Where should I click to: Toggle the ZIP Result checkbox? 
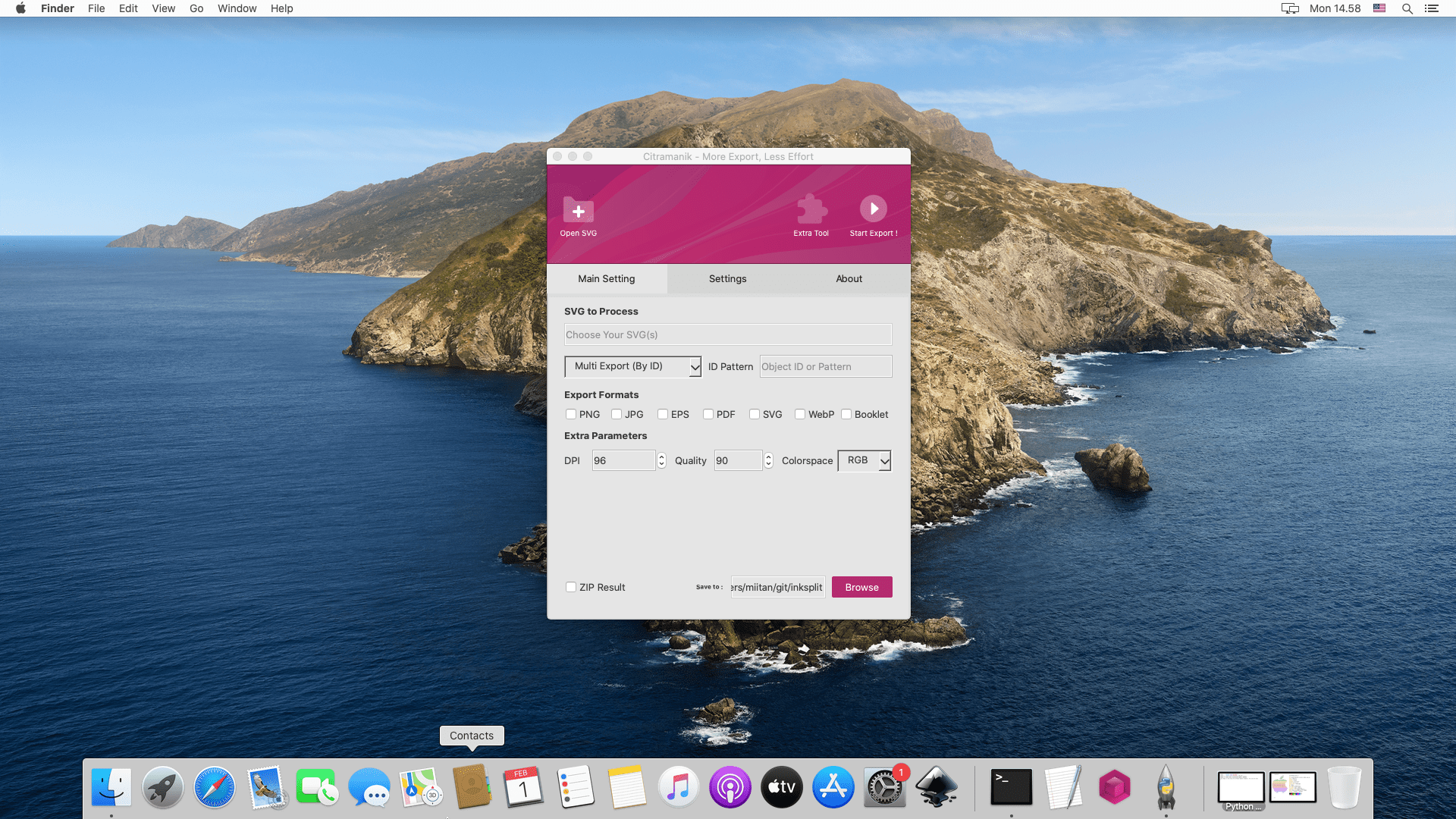point(571,587)
